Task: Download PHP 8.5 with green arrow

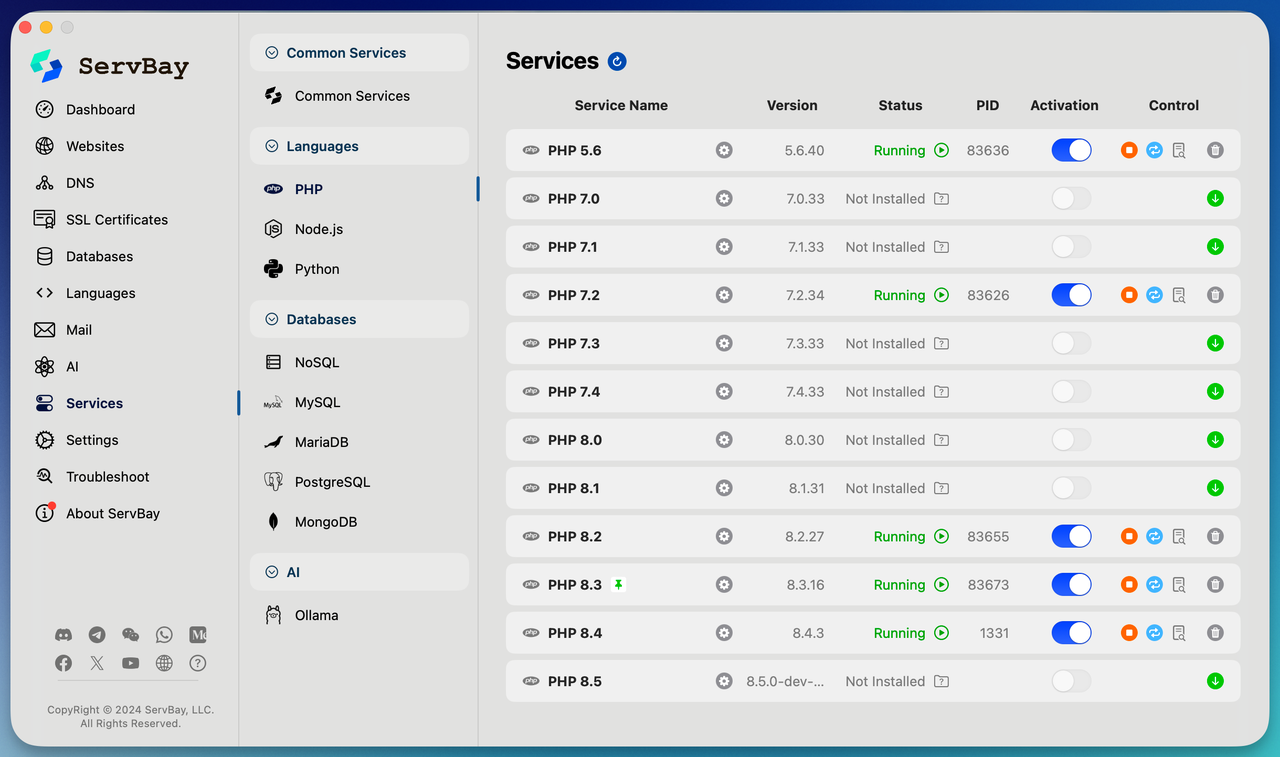Action: click(1215, 681)
